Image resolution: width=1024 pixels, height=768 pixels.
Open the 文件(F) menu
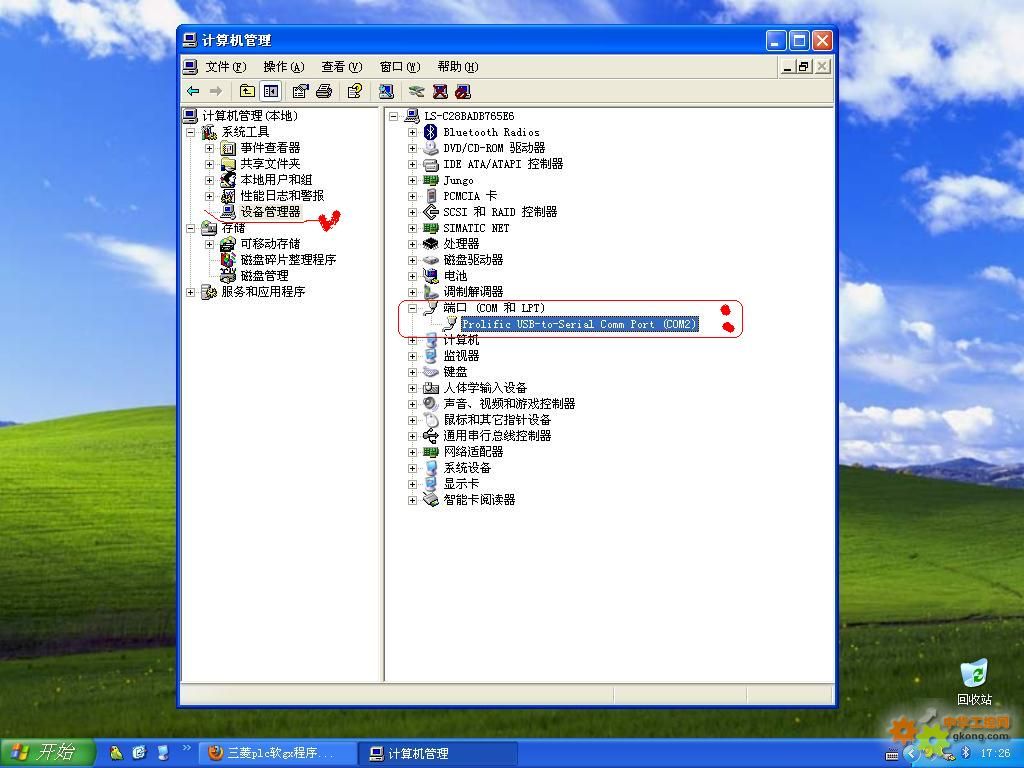pos(225,67)
